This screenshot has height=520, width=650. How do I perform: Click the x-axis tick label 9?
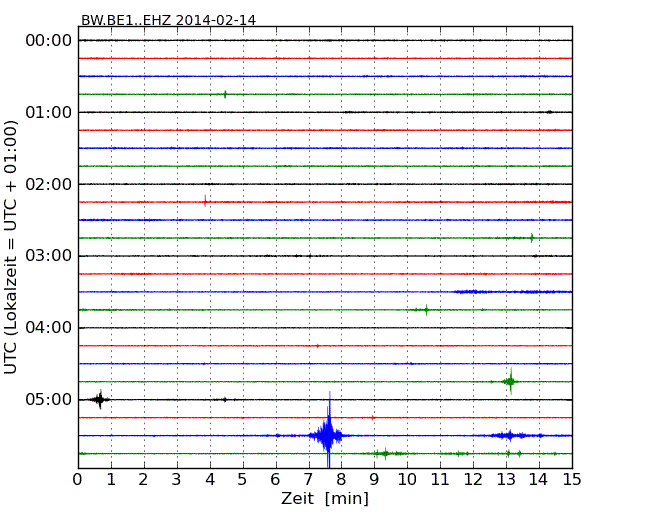point(374,480)
